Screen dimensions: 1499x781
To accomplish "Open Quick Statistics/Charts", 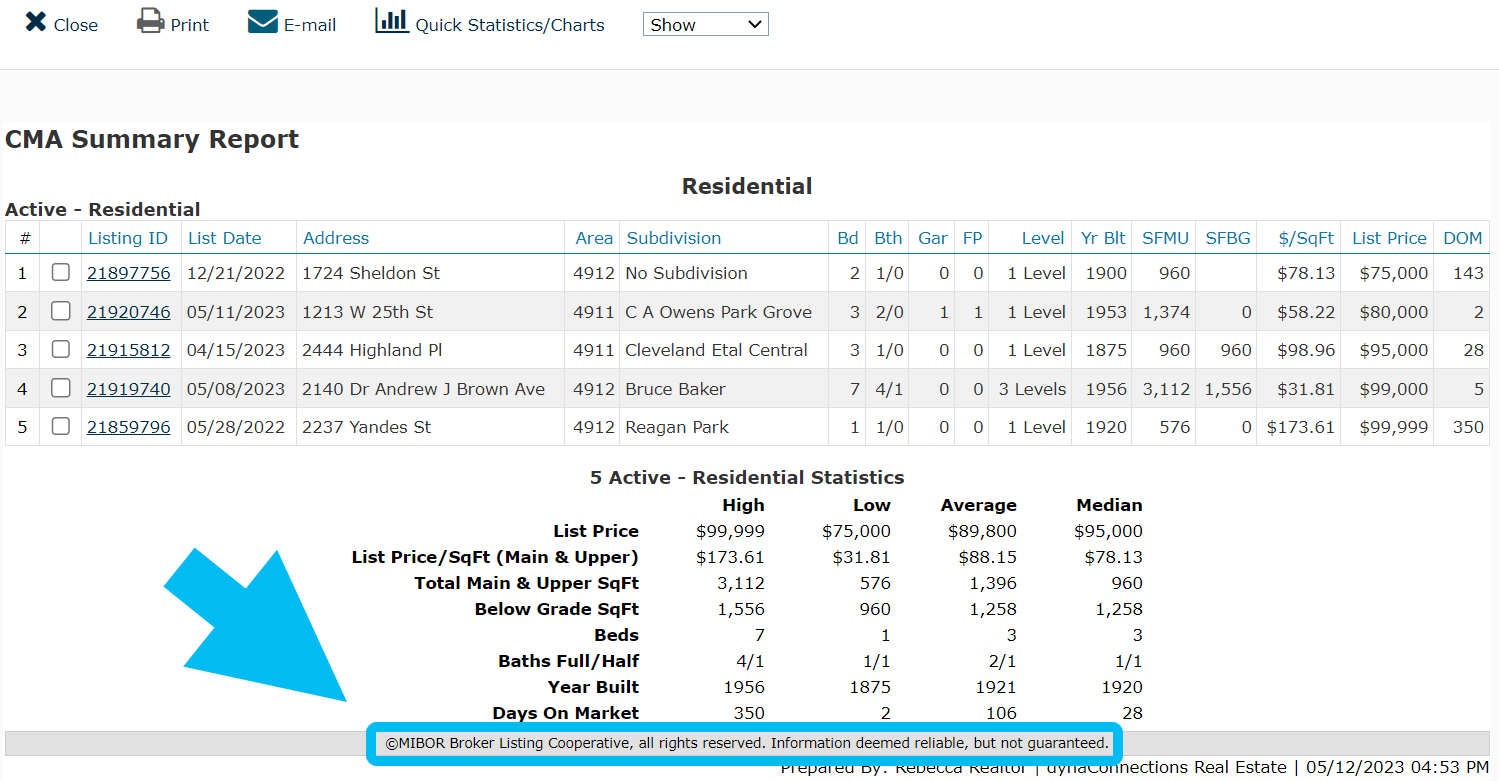I will pos(510,25).
